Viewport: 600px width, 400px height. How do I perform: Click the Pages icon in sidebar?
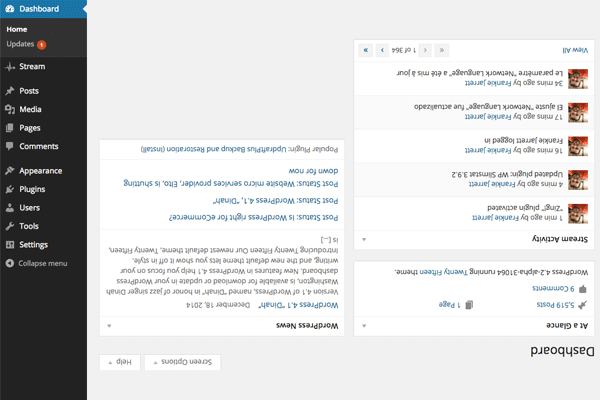[x=10, y=128]
